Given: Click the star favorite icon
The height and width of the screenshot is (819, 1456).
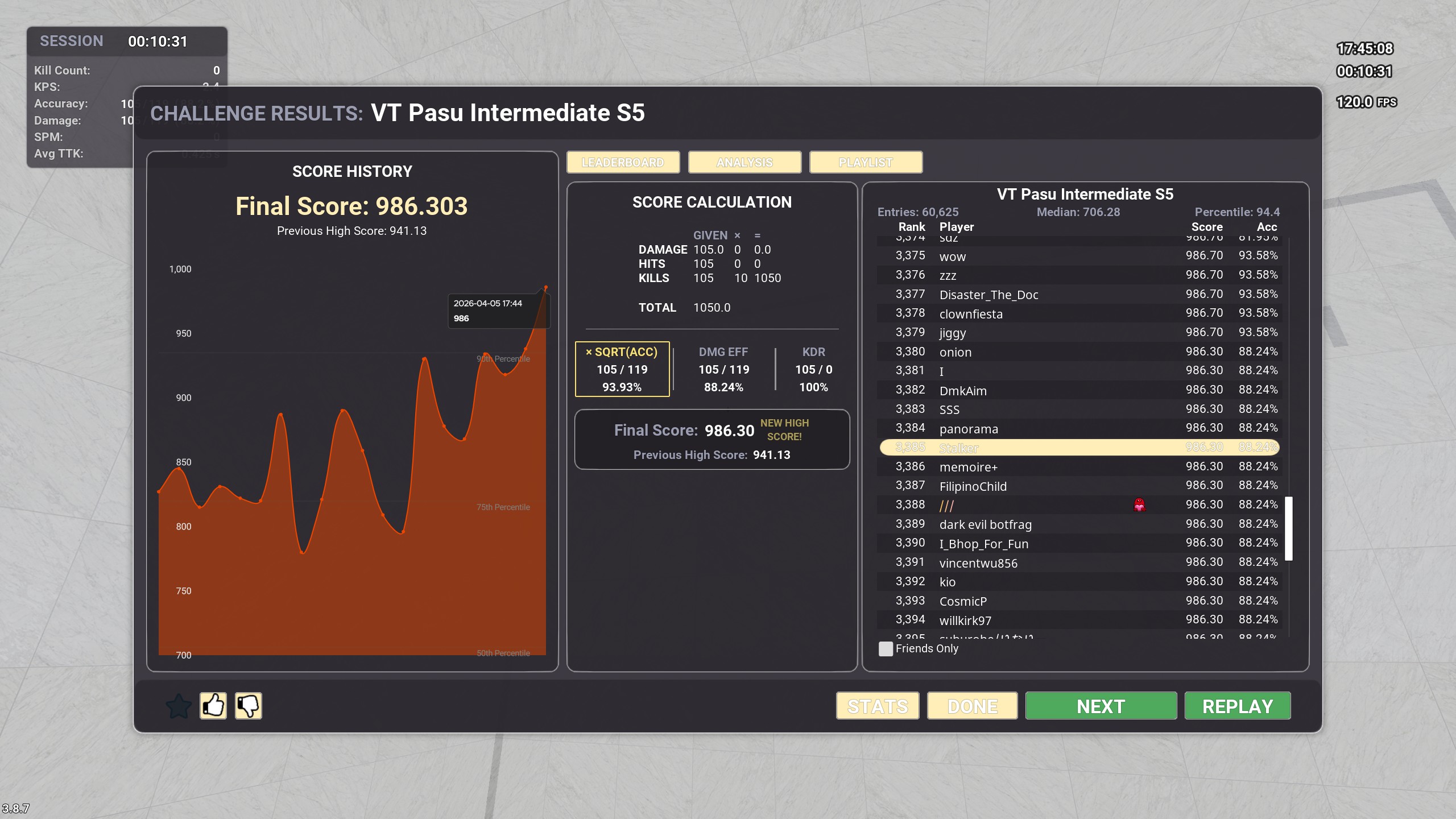Looking at the screenshot, I should (x=179, y=706).
